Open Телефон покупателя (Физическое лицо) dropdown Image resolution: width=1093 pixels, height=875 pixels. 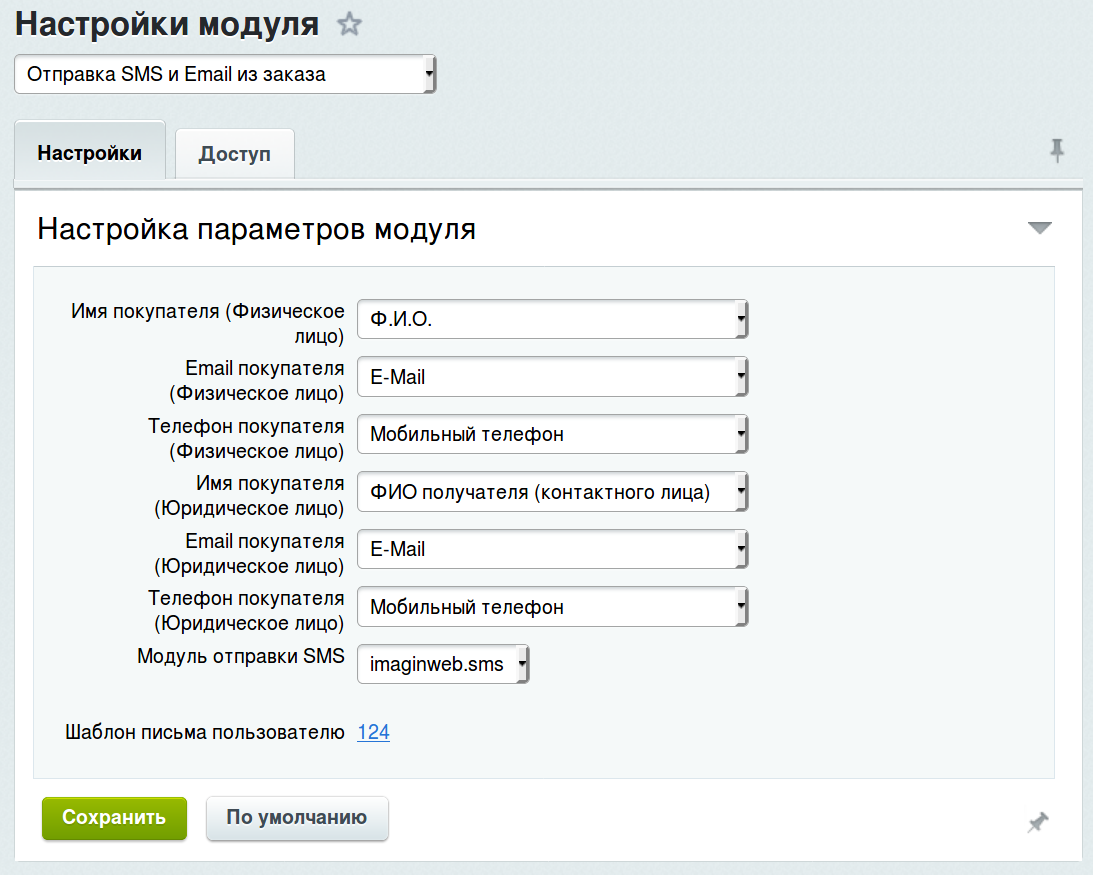click(553, 434)
